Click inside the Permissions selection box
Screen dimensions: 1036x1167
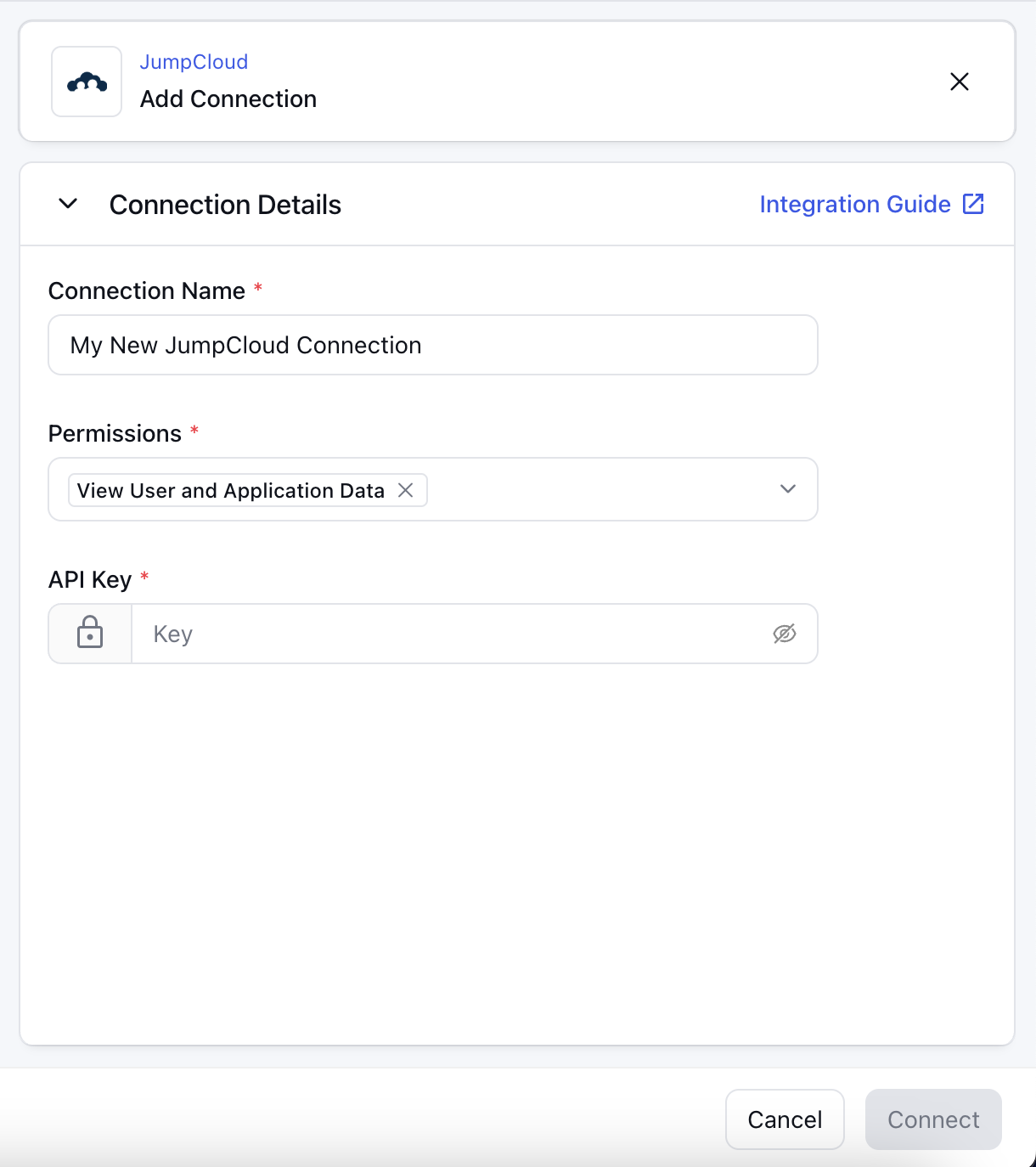(x=433, y=489)
